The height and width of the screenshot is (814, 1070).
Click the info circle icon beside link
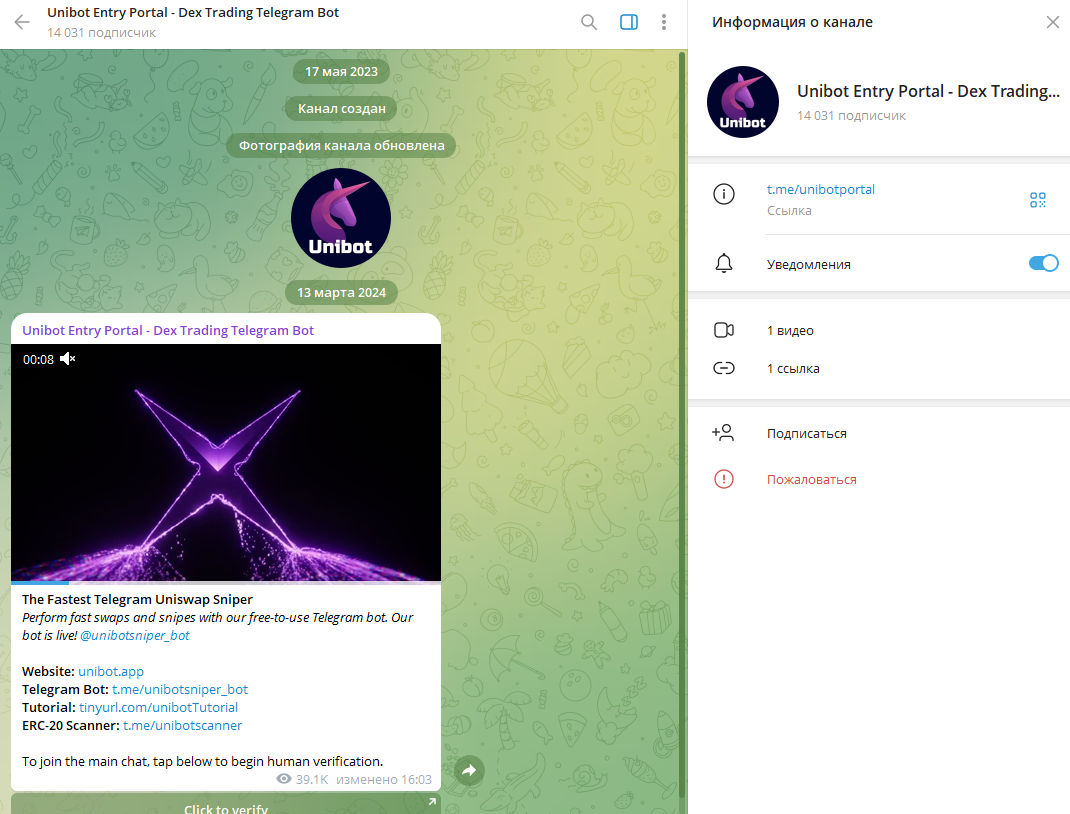[x=723, y=194]
